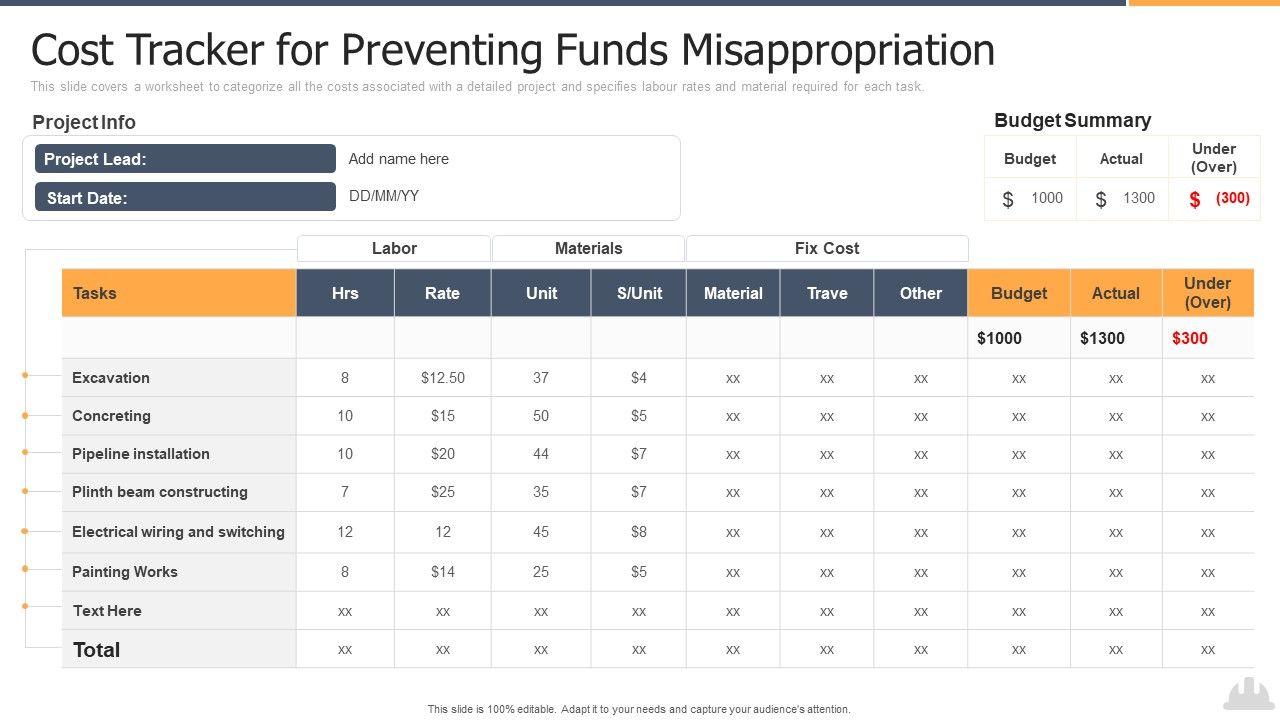Click the orange Tasks header cell
Image resolution: width=1280 pixels, height=720 pixels.
coord(179,293)
